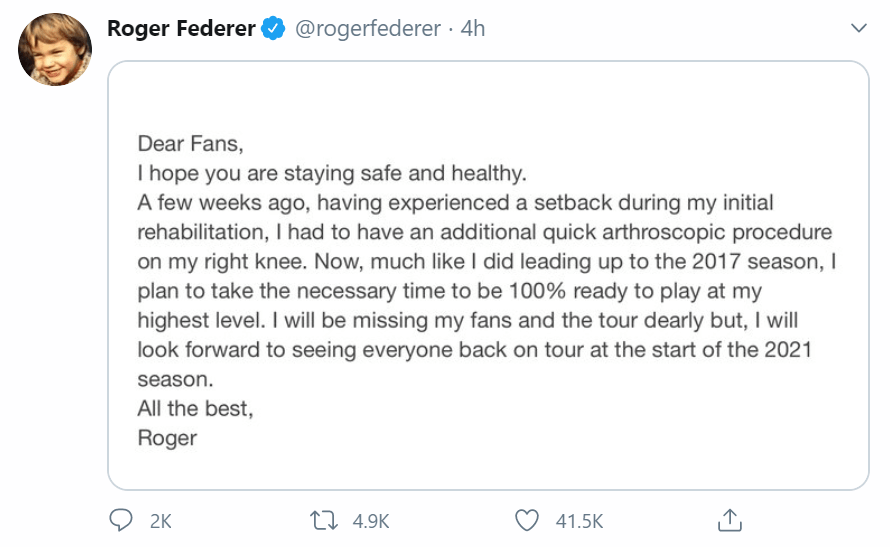Click the "Dear Fans," greeting in the letter
Screen dimensions: 890x547
tap(190, 144)
